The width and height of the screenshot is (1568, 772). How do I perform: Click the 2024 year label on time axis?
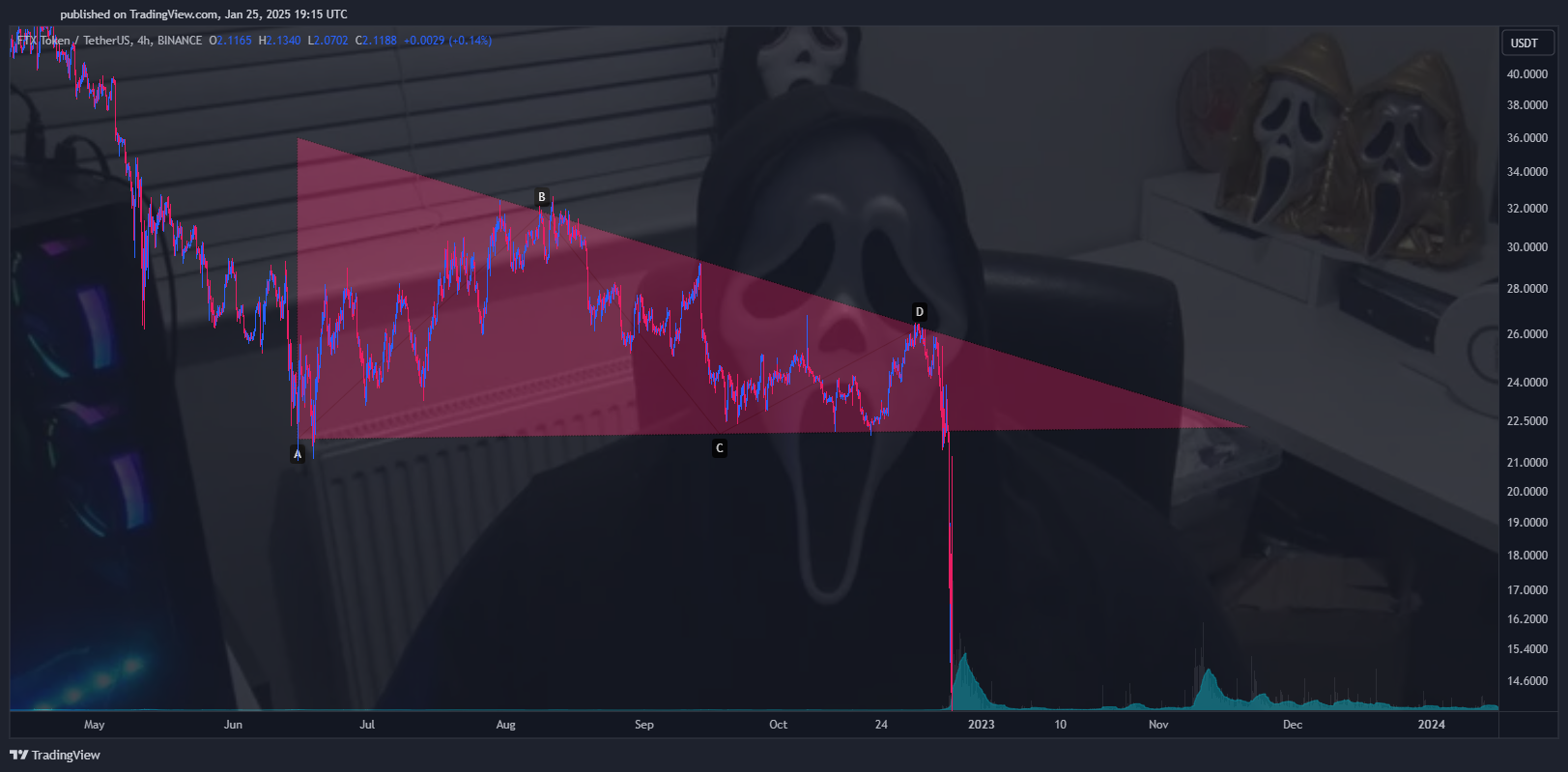(1432, 725)
